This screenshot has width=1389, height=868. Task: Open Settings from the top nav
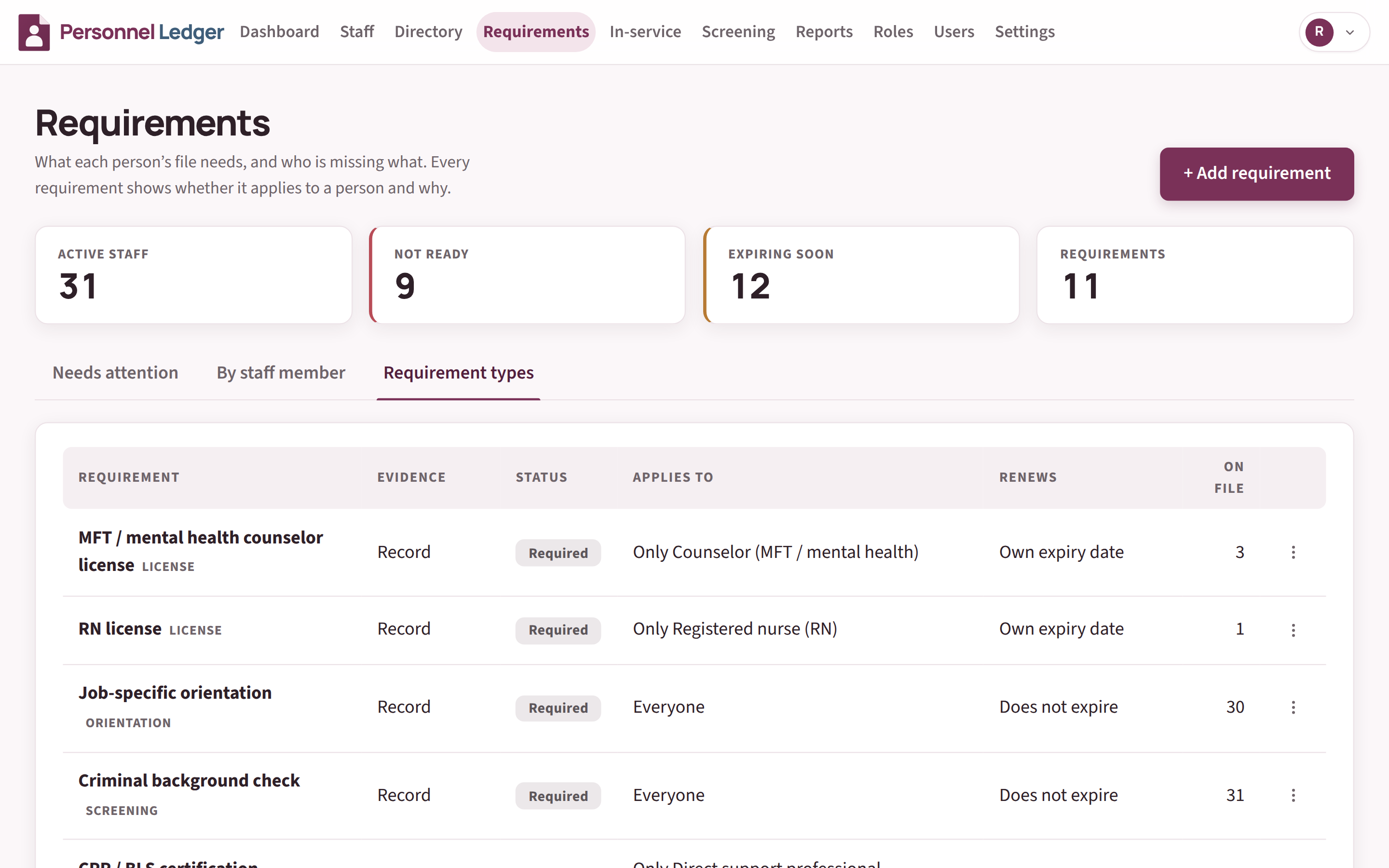coord(1024,31)
